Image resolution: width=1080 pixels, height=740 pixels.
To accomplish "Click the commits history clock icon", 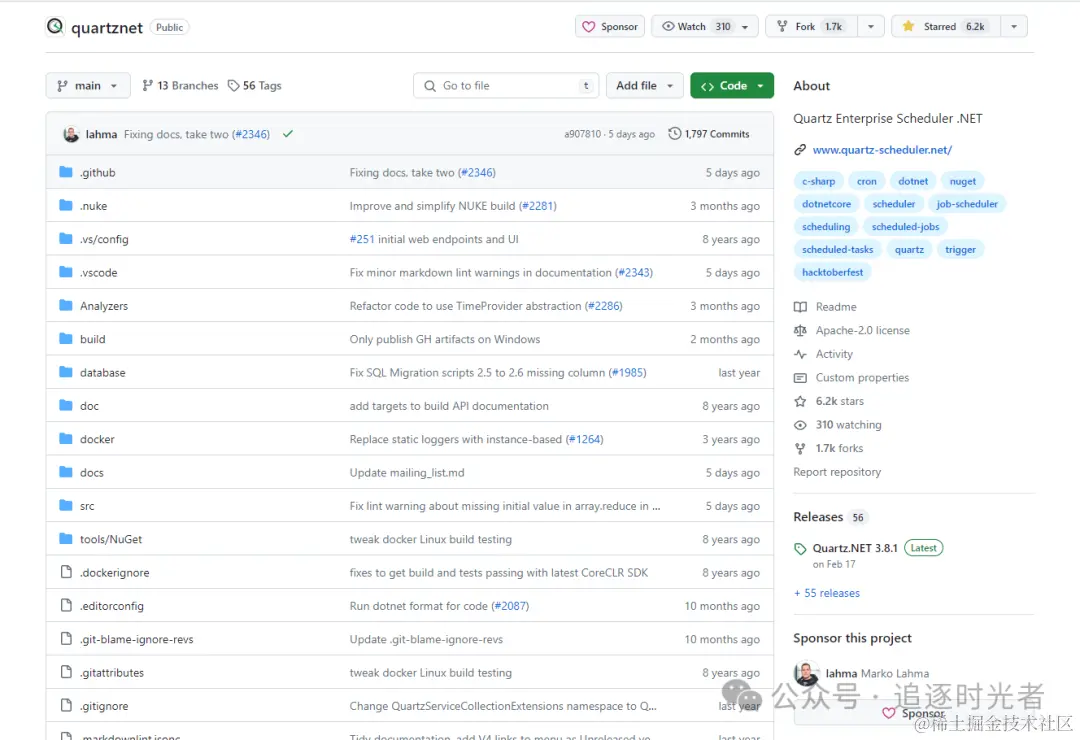I will (x=674, y=134).
